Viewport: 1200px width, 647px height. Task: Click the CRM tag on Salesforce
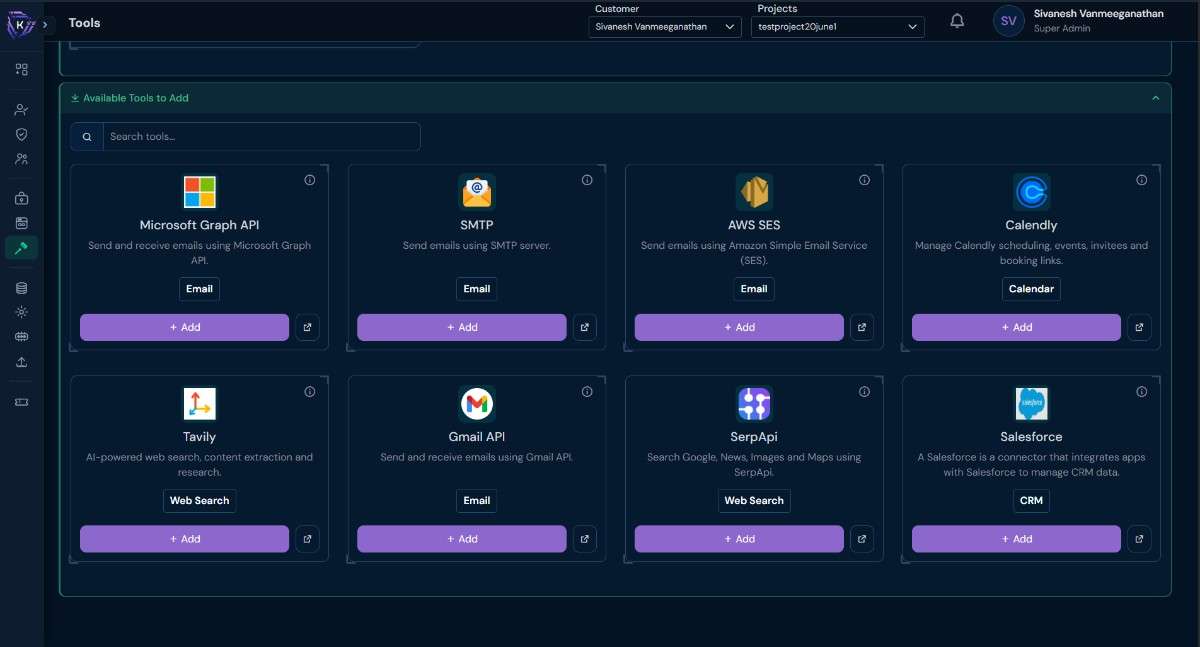pos(1031,501)
